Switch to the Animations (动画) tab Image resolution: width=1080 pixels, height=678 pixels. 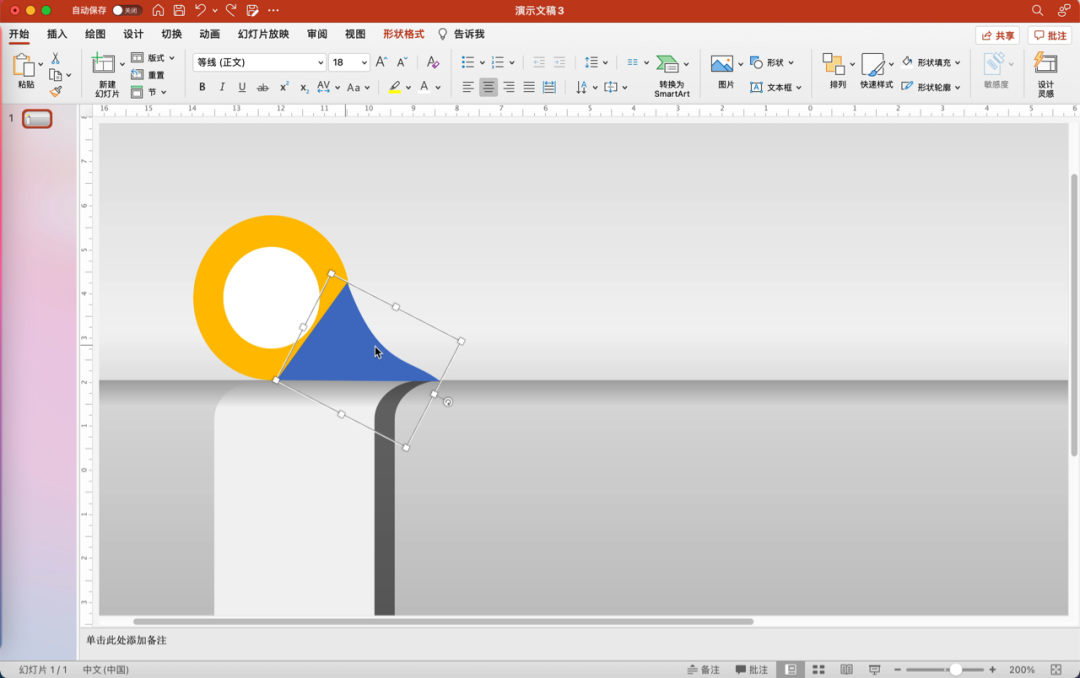(x=209, y=34)
